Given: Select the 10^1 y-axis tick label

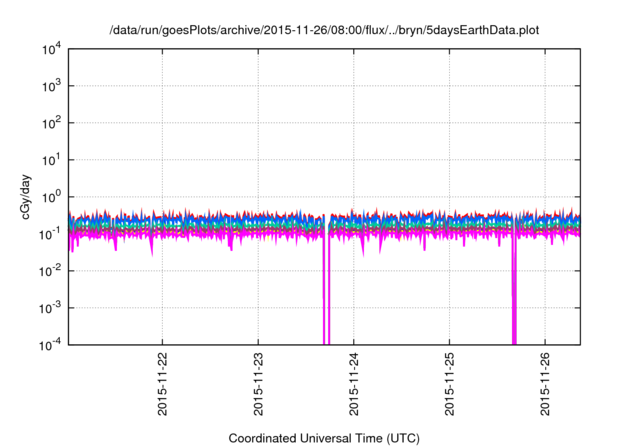Looking at the screenshot, I should [x=52, y=160].
